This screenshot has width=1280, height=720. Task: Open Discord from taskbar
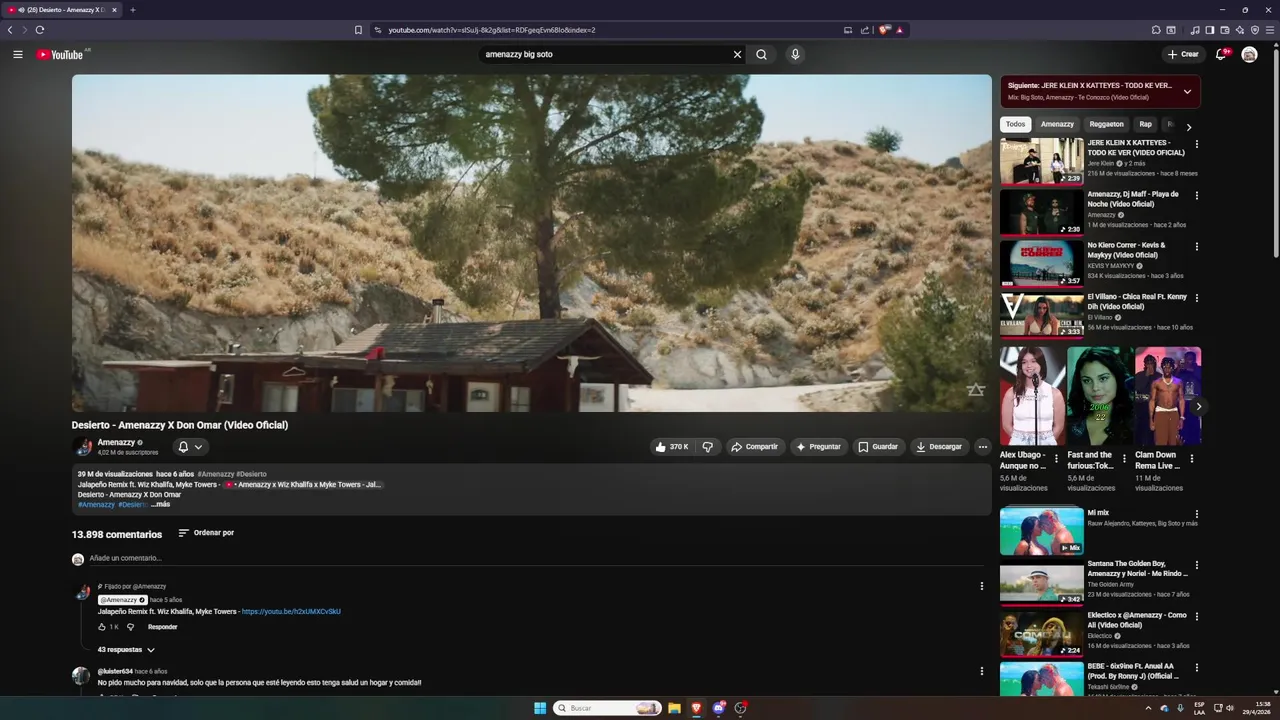pyautogui.click(x=719, y=708)
